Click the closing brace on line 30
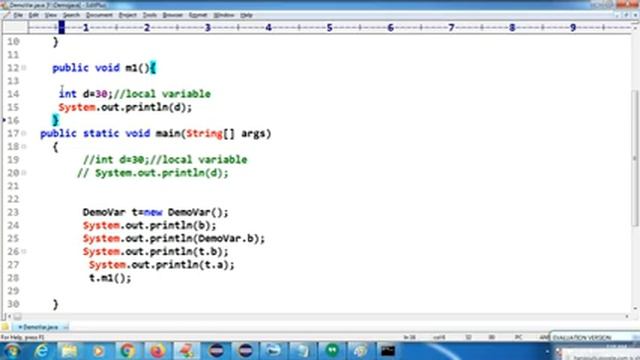This screenshot has height=360, width=640. pos(56,304)
